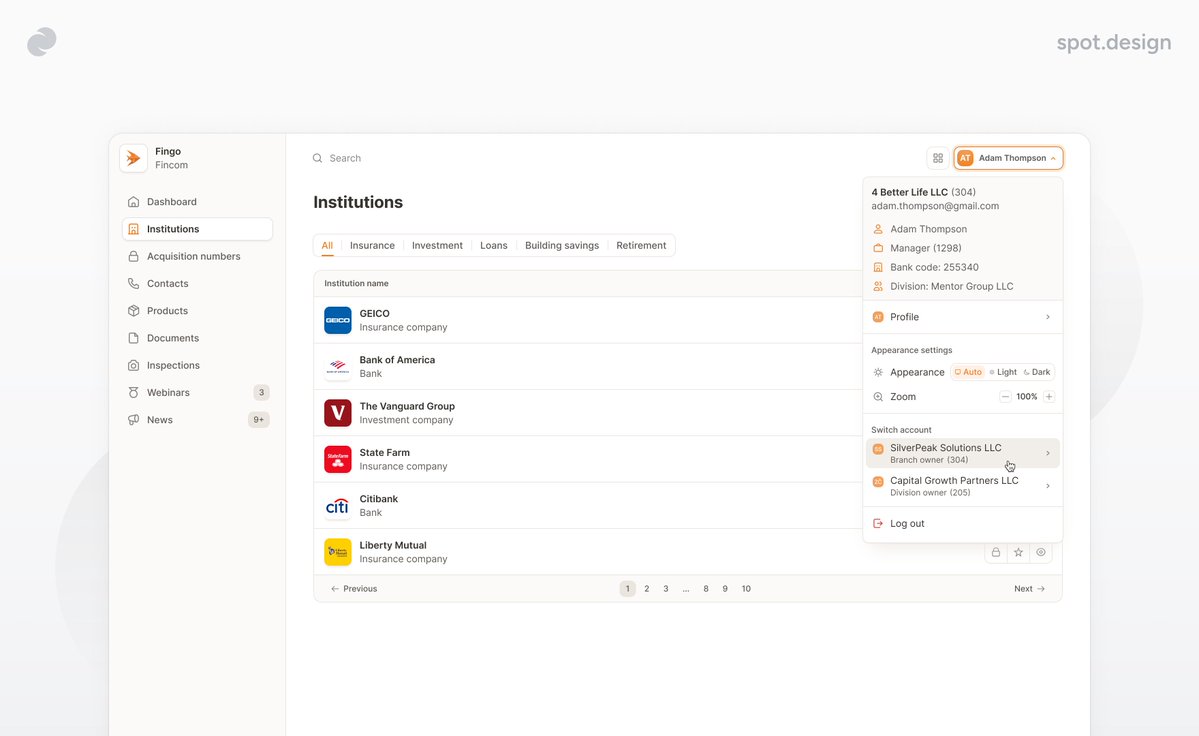Click The Vanguard Group logo
Screen dimensions: 1199x736
(338, 413)
